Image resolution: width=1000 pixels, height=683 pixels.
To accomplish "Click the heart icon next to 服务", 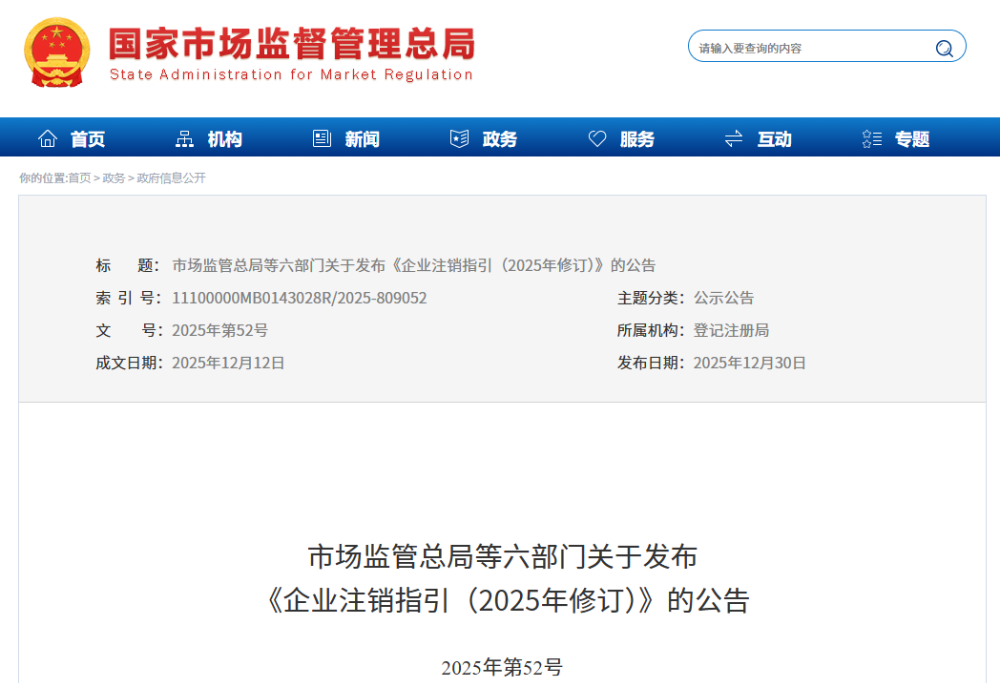I will point(597,138).
